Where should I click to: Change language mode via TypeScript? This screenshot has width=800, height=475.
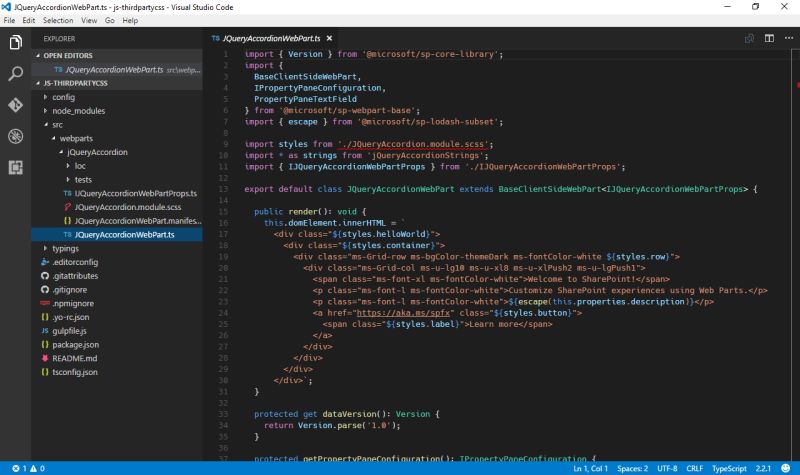coord(729,468)
